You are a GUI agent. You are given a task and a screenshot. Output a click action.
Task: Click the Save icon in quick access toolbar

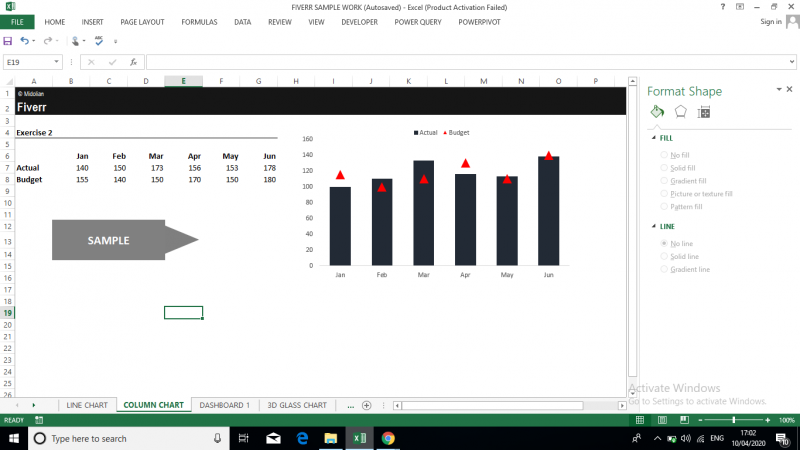[8, 41]
